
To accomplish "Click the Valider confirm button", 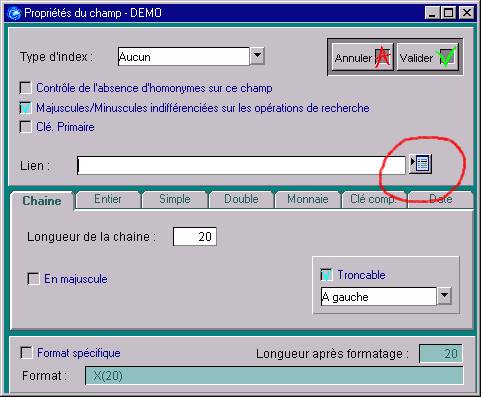I will 428,57.
